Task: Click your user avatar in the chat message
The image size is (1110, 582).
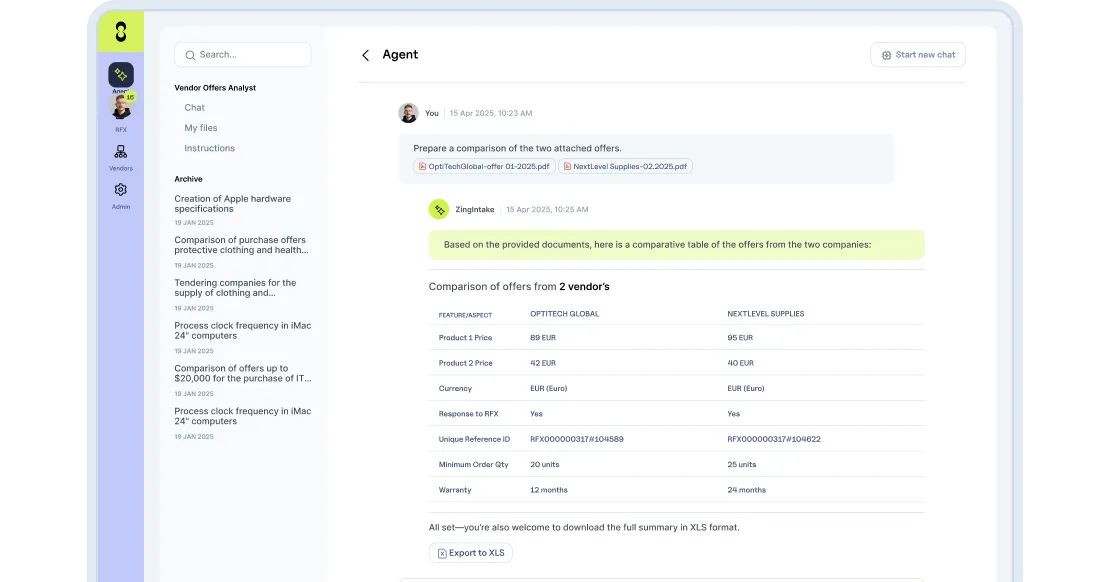Action: 408,113
